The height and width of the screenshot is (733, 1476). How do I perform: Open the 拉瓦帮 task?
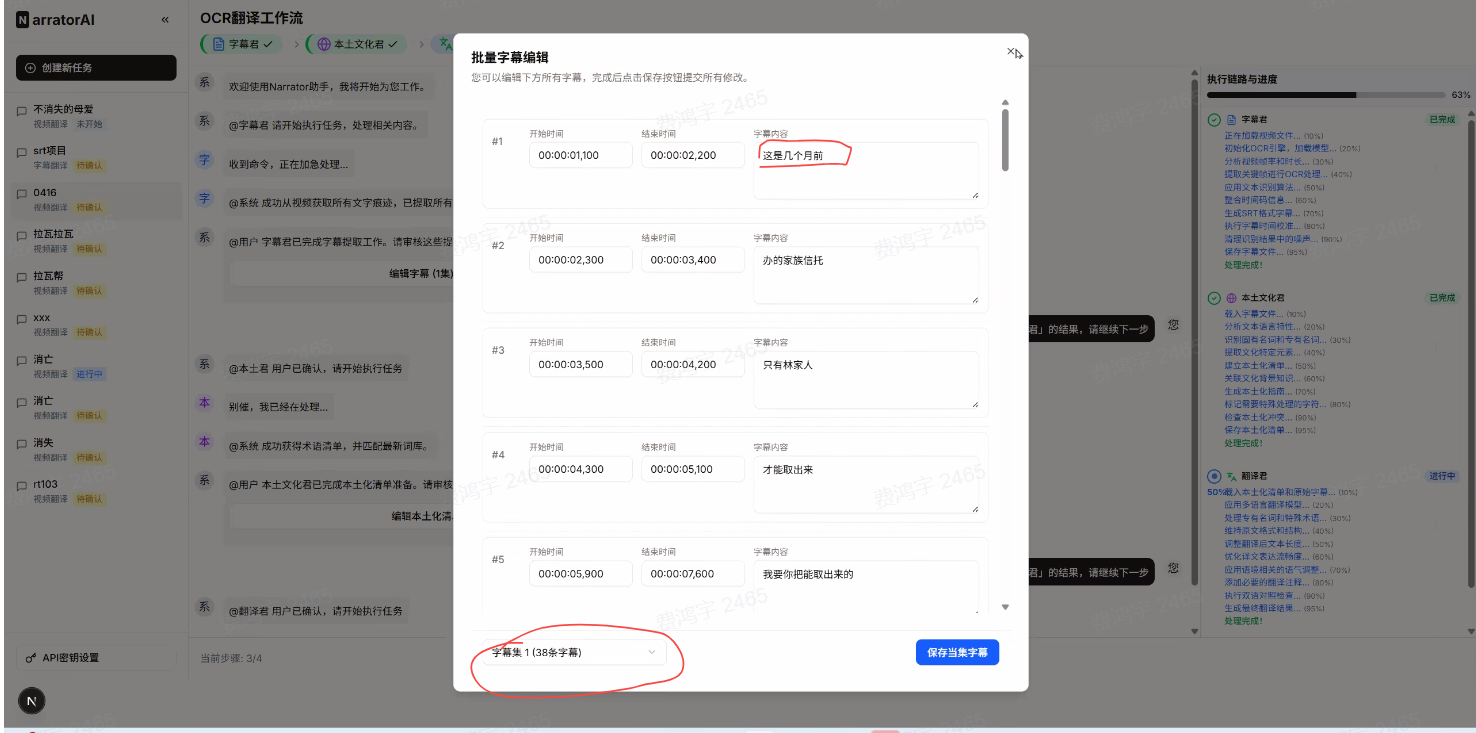pos(96,282)
